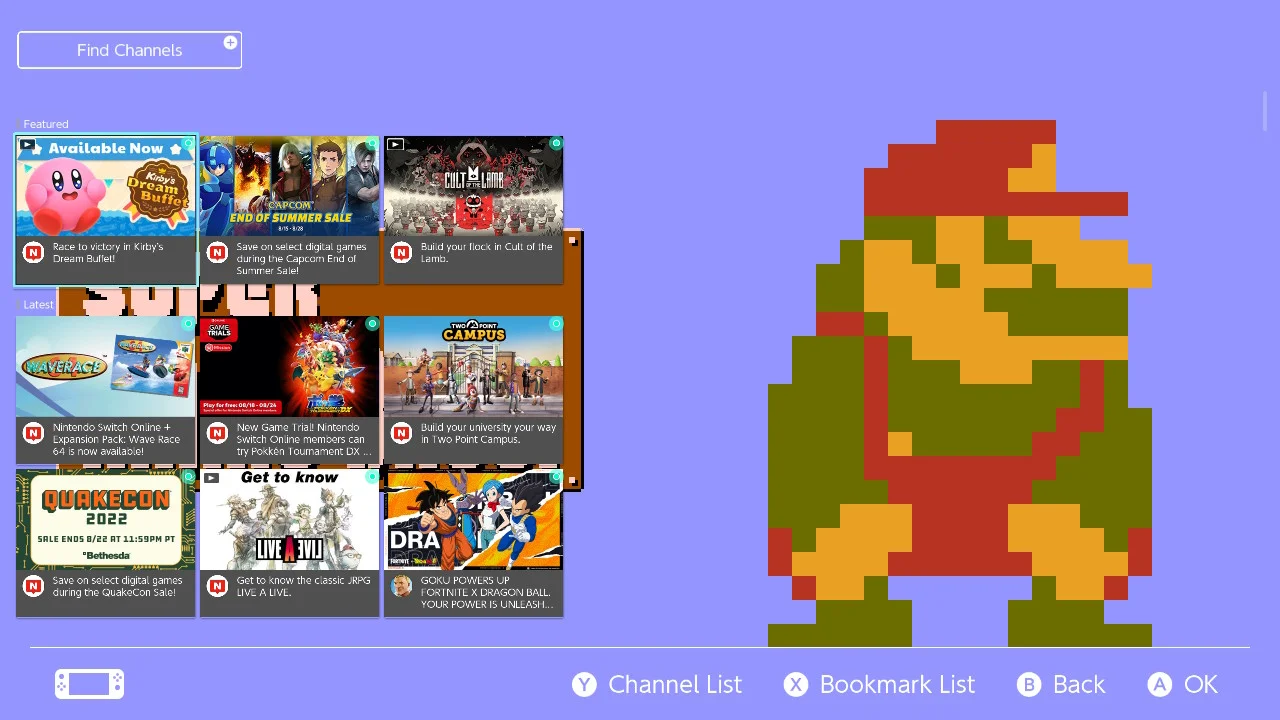Click the Nintendo channel icon on Cult of the Lamb card

click(x=401, y=253)
